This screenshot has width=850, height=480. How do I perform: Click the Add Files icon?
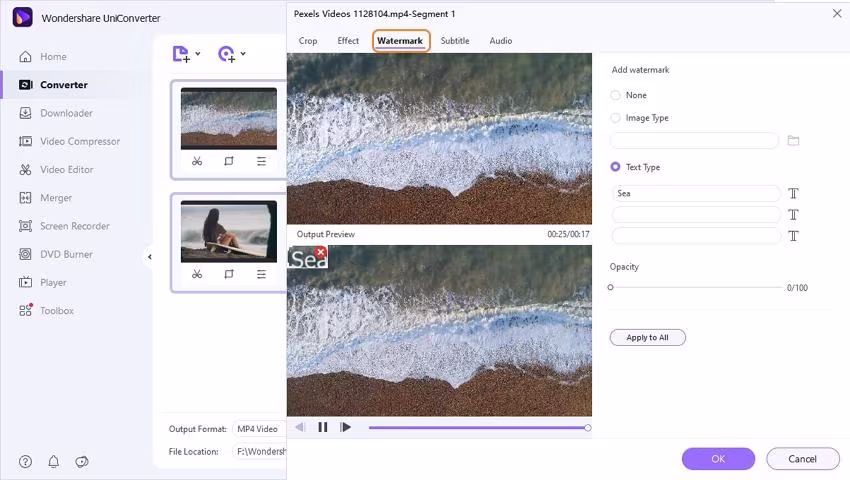181,54
